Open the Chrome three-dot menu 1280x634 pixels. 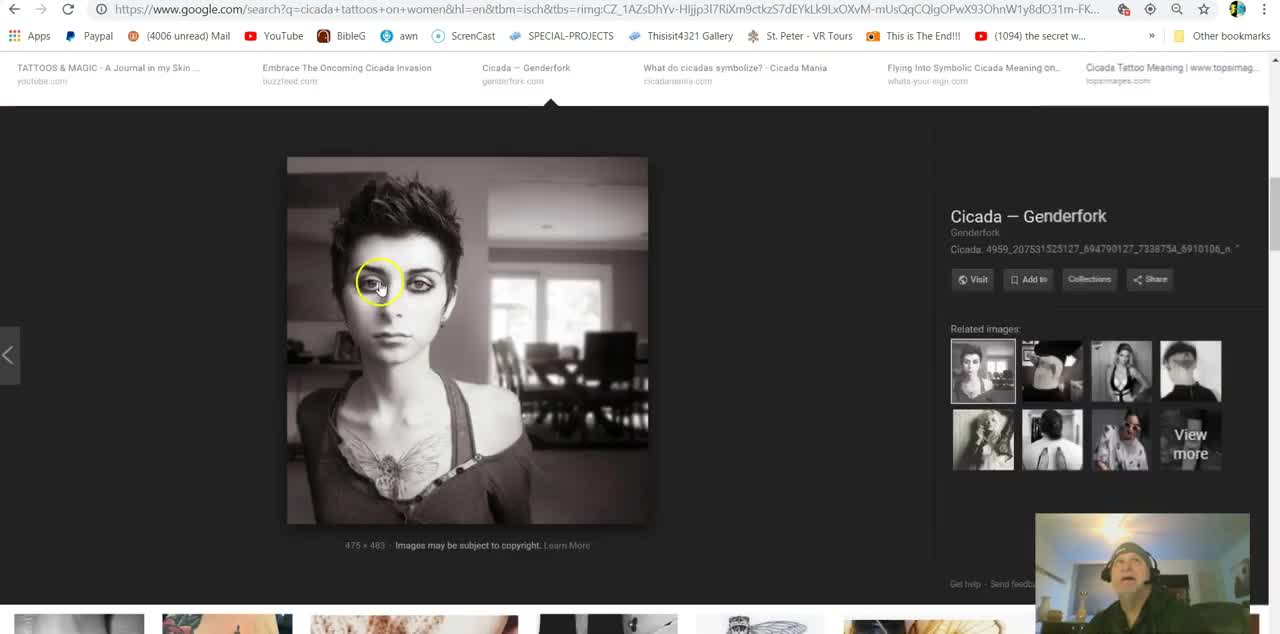click(x=1264, y=9)
